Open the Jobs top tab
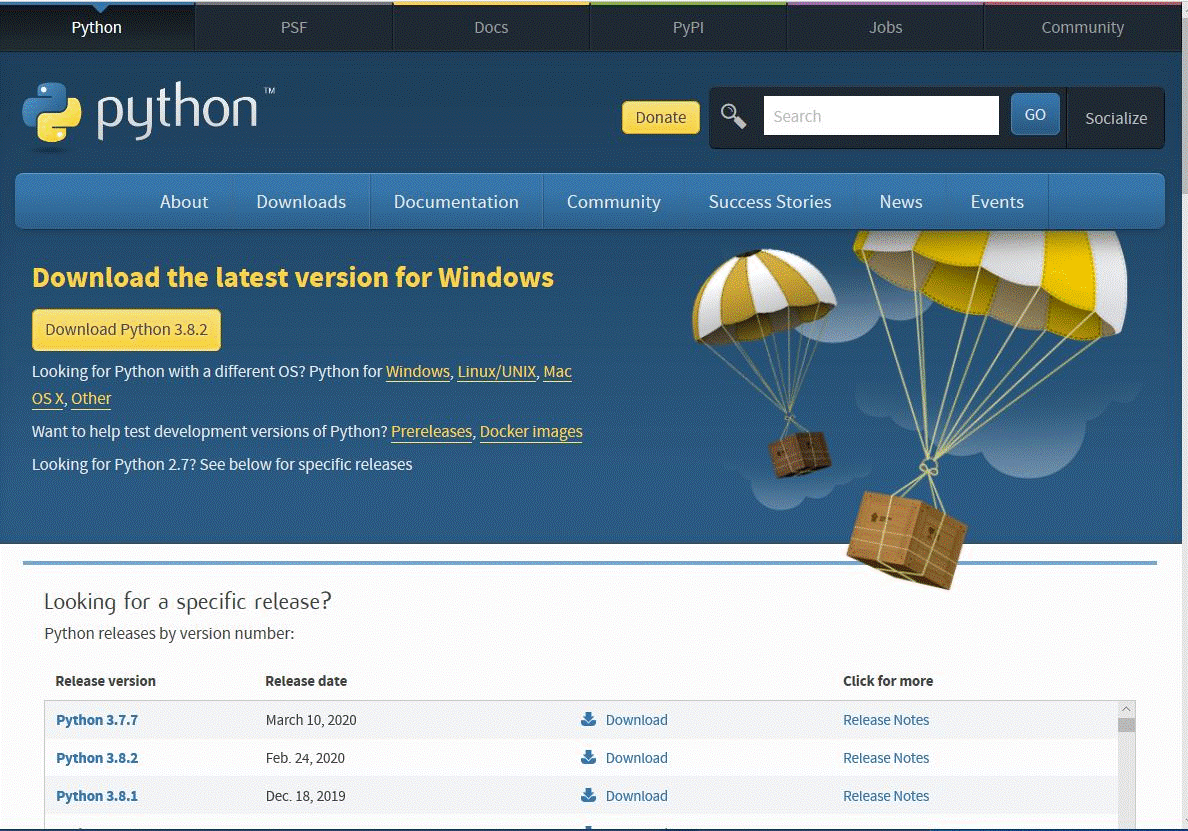The width and height of the screenshot is (1188, 831). click(885, 27)
